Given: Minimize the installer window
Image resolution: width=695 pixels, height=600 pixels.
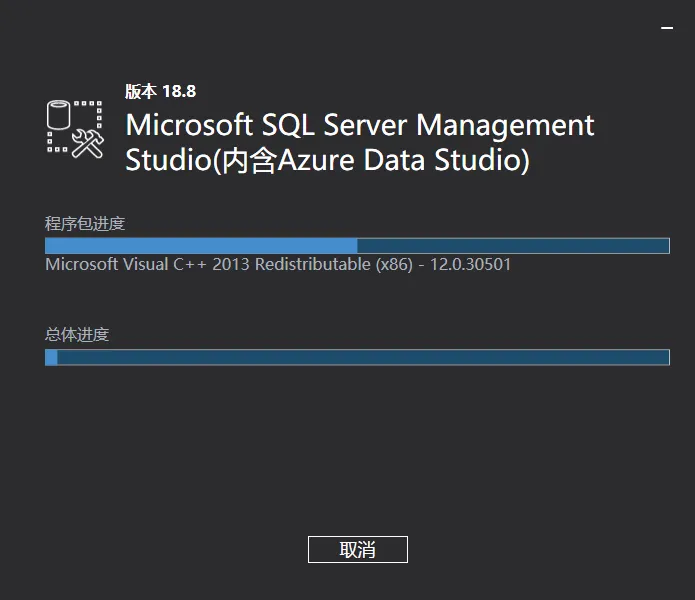Looking at the screenshot, I should pos(667,30).
